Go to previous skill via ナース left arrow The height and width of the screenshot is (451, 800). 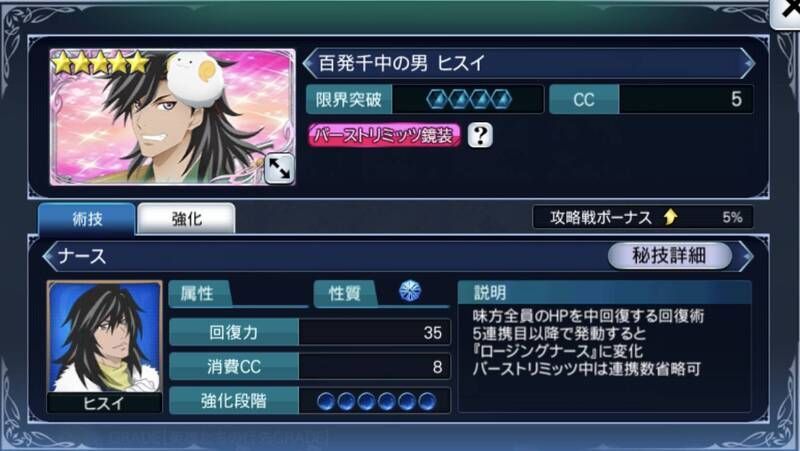click(48, 256)
